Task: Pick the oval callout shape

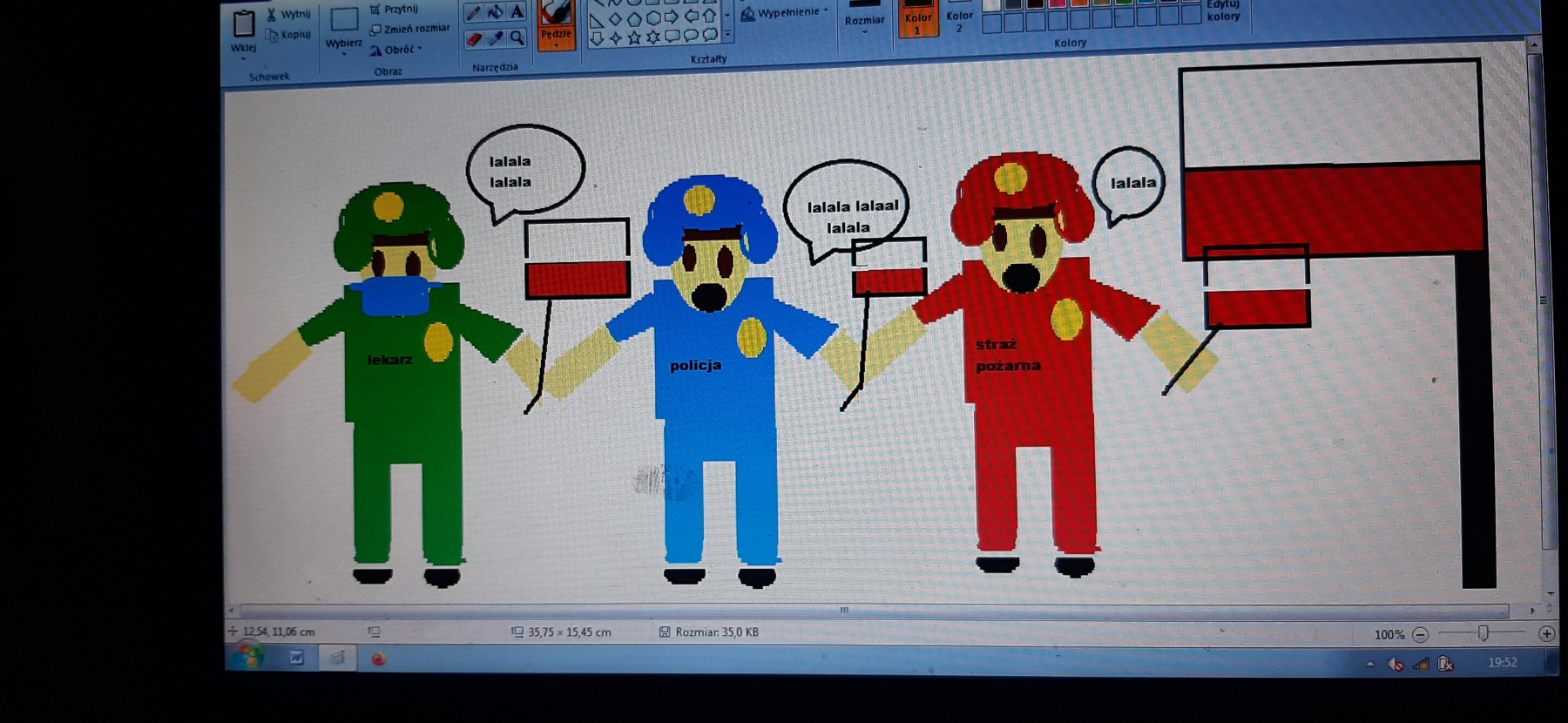Action: coord(691,36)
